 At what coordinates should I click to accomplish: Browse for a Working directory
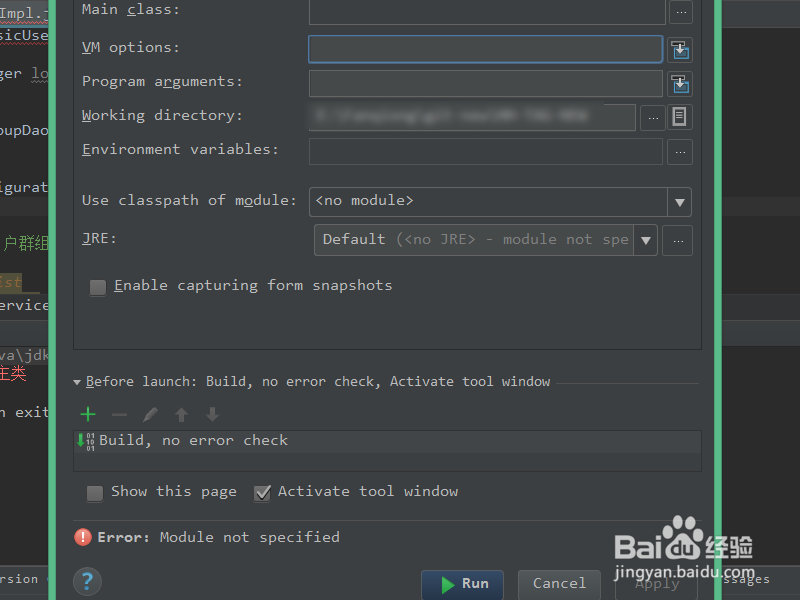pos(652,116)
